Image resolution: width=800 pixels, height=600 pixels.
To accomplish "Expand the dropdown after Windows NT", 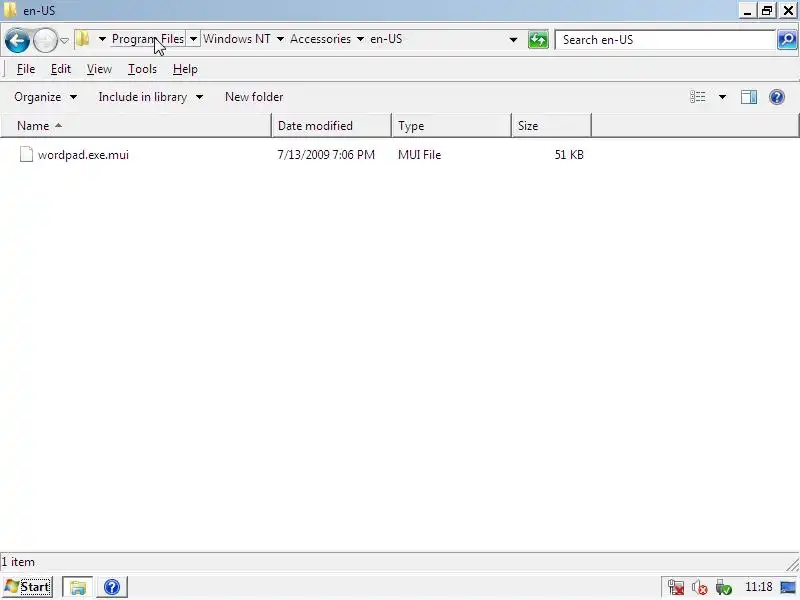I will click(x=280, y=39).
